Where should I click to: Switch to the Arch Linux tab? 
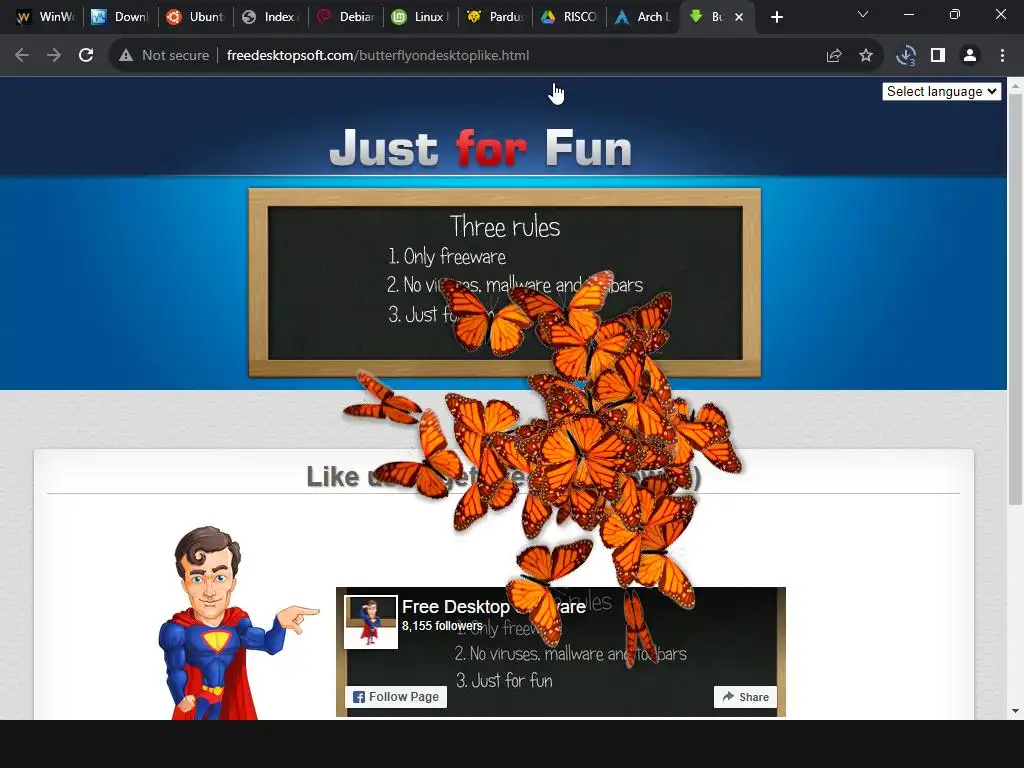tap(644, 18)
